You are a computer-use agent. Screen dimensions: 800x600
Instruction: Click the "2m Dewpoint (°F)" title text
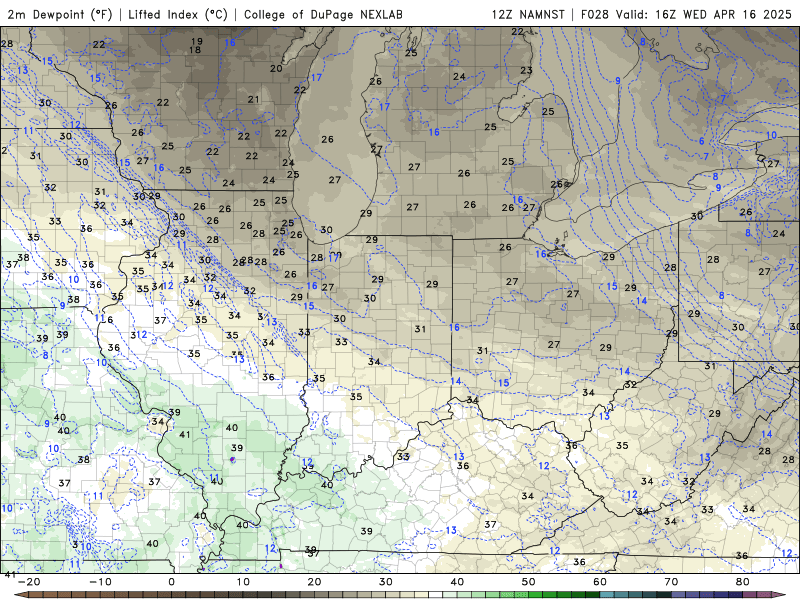click(60, 14)
